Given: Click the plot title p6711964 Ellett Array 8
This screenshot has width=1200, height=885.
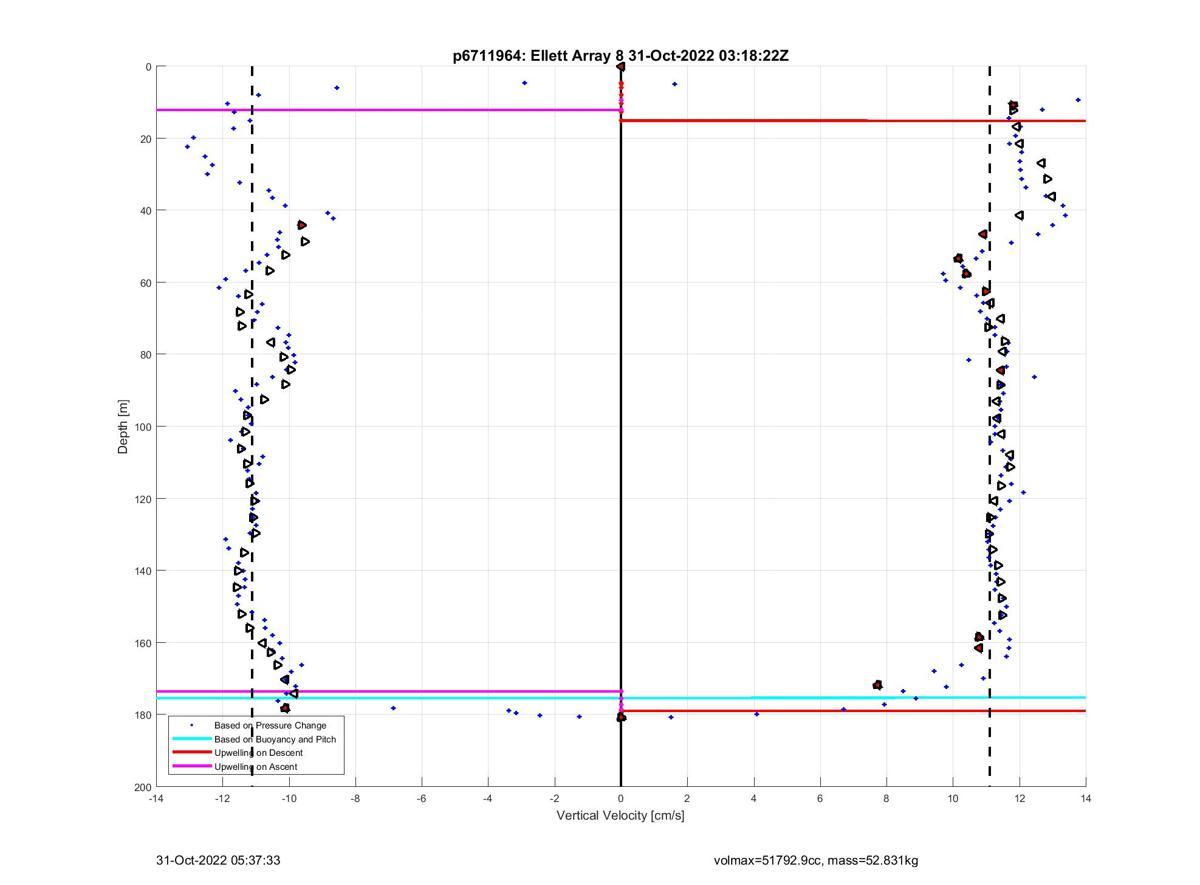Looking at the screenshot, I should [x=620, y=56].
